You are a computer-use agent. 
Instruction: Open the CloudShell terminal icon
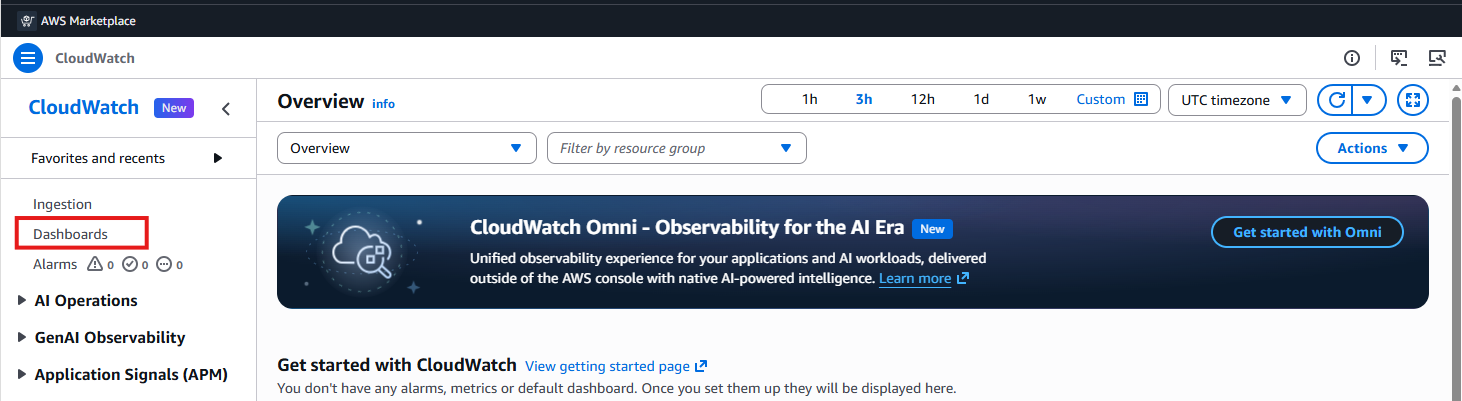(1399, 58)
